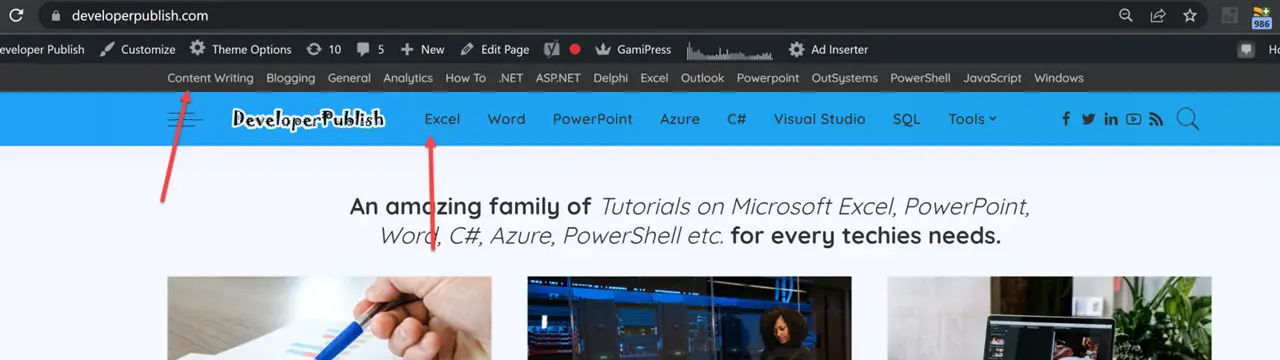Open the hamburger menu icon
This screenshot has width=1280, height=360.
click(185, 119)
